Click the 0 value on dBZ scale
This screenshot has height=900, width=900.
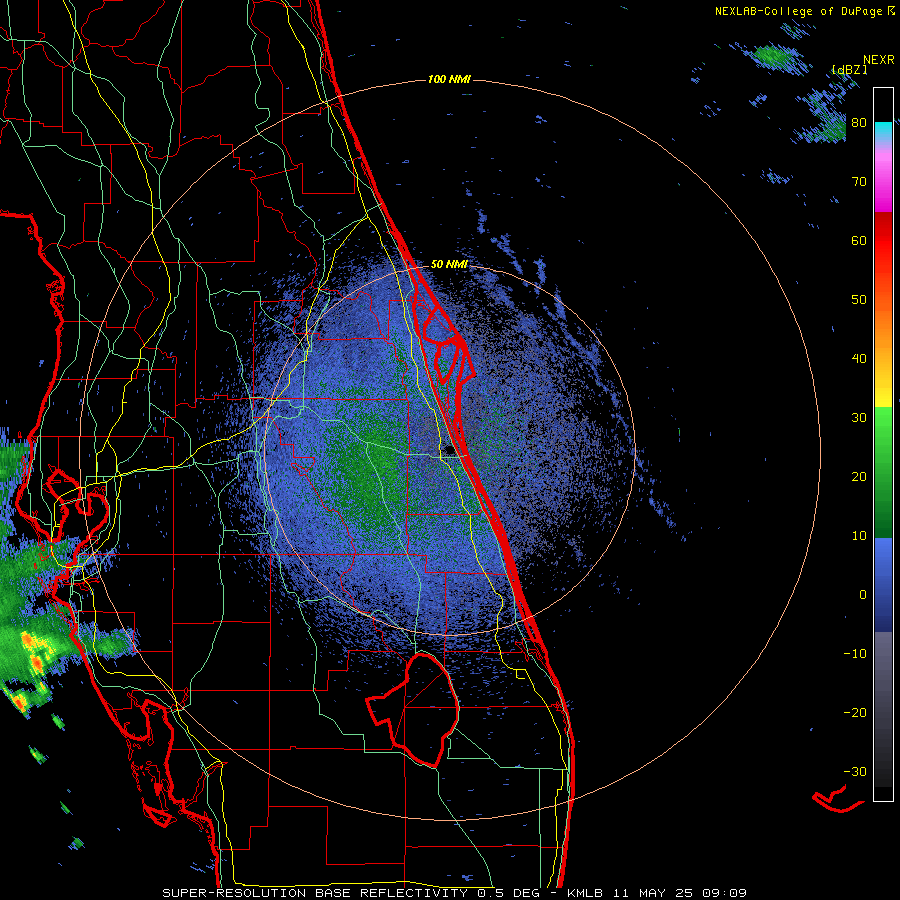(x=863, y=595)
